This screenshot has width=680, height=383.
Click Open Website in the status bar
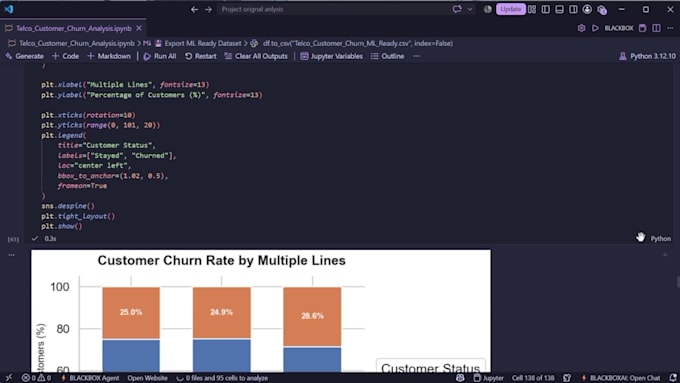[x=147, y=378]
